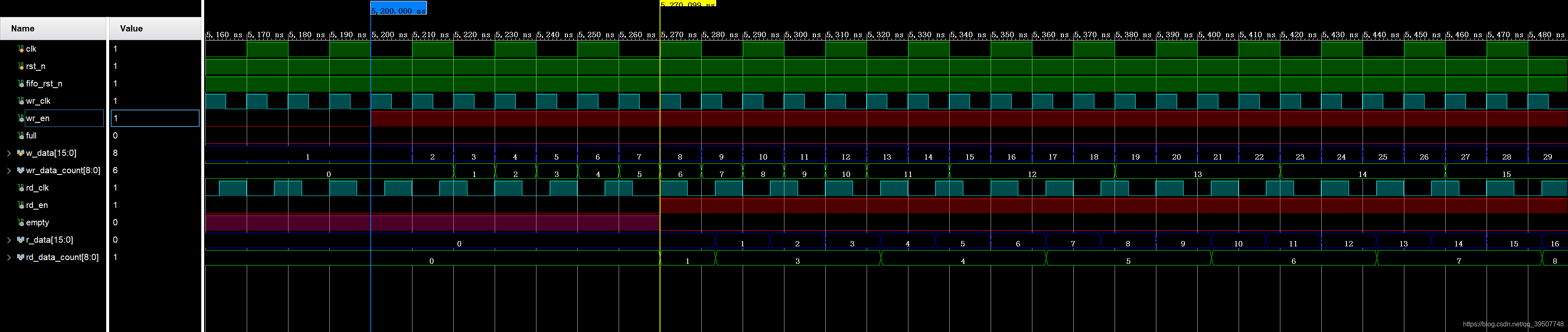Click the Name column header
The width and height of the screenshot is (1568, 332).
tap(53, 29)
